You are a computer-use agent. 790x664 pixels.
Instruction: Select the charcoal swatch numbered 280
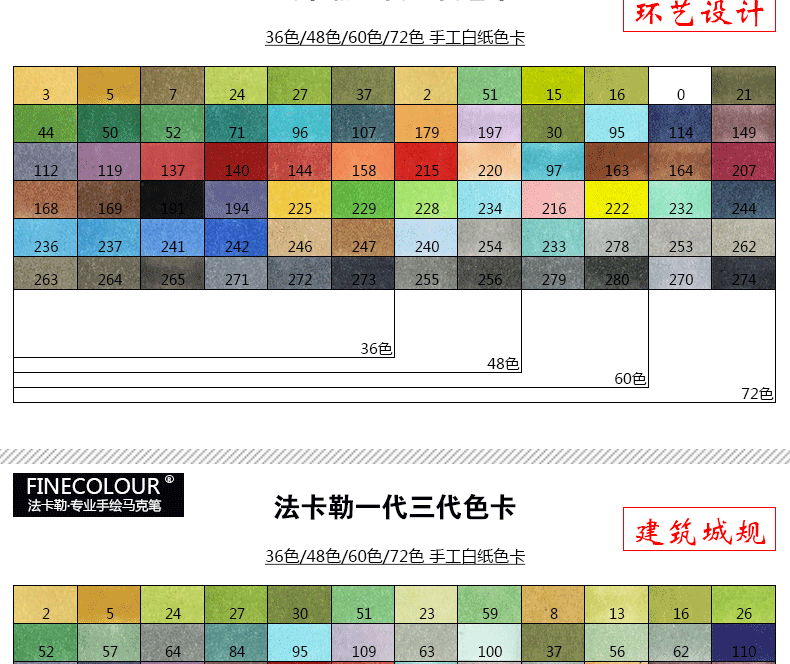coord(617,273)
